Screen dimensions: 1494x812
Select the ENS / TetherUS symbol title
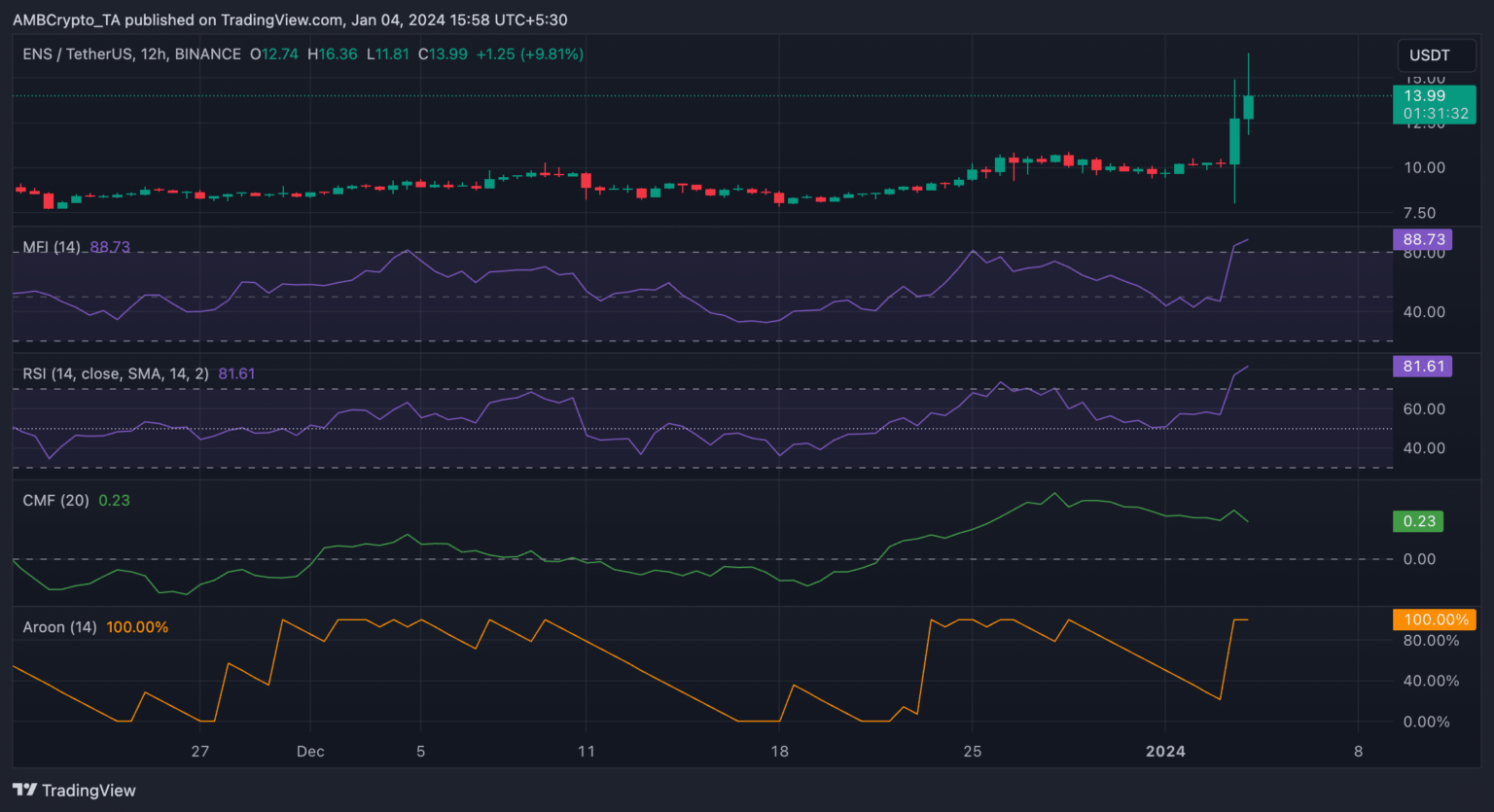(x=131, y=54)
